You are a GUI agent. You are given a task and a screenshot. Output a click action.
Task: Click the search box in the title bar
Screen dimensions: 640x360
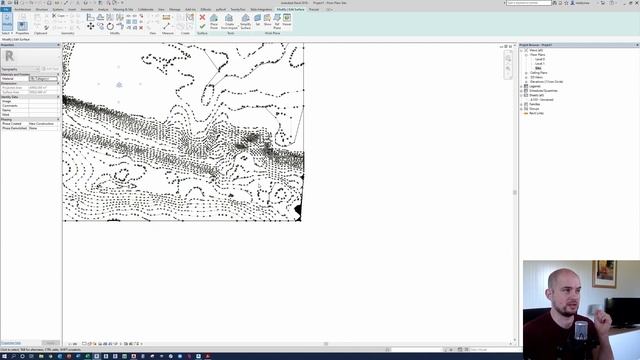tap(529, 3)
